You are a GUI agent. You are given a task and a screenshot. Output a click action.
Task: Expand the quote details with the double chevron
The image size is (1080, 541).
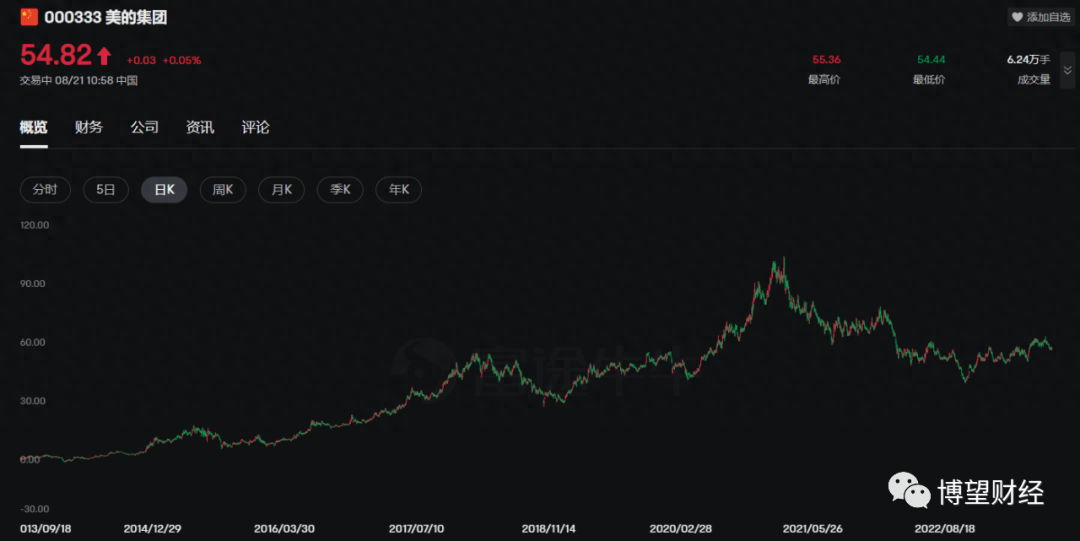pyautogui.click(x=1067, y=70)
